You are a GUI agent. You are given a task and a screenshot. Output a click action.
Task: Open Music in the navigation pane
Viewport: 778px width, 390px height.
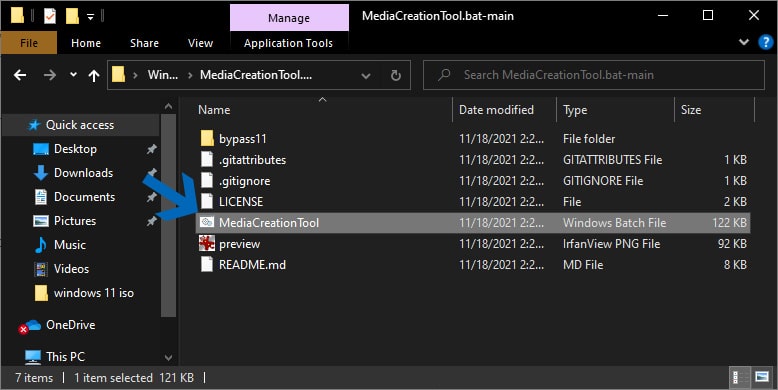pos(69,245)
